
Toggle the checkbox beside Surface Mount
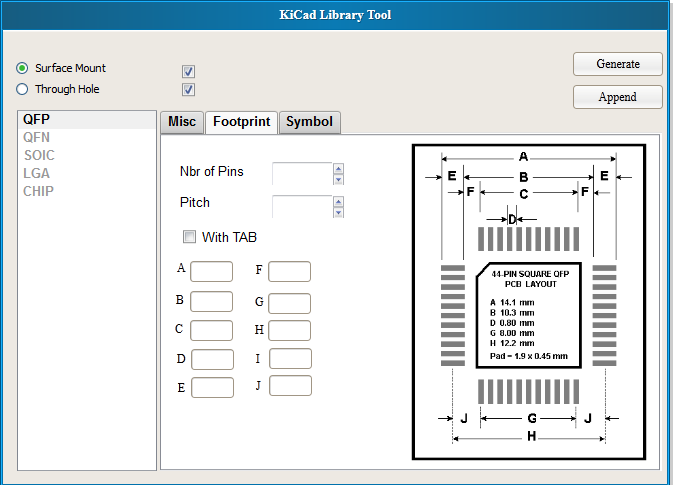[188, 71]
